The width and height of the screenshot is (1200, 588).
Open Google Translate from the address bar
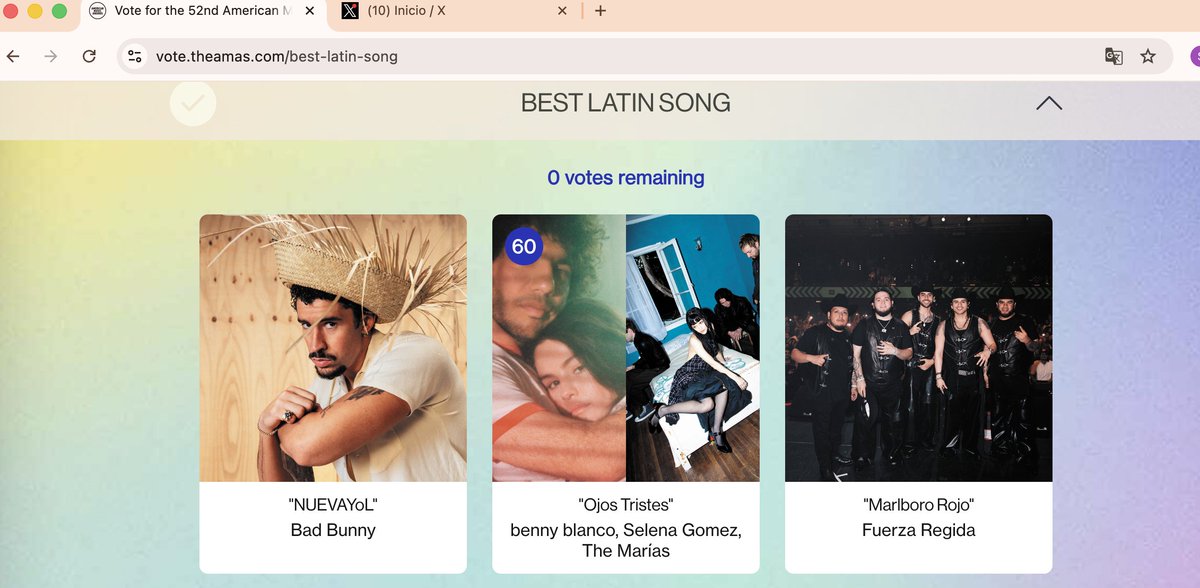(x=1113, y=57)
